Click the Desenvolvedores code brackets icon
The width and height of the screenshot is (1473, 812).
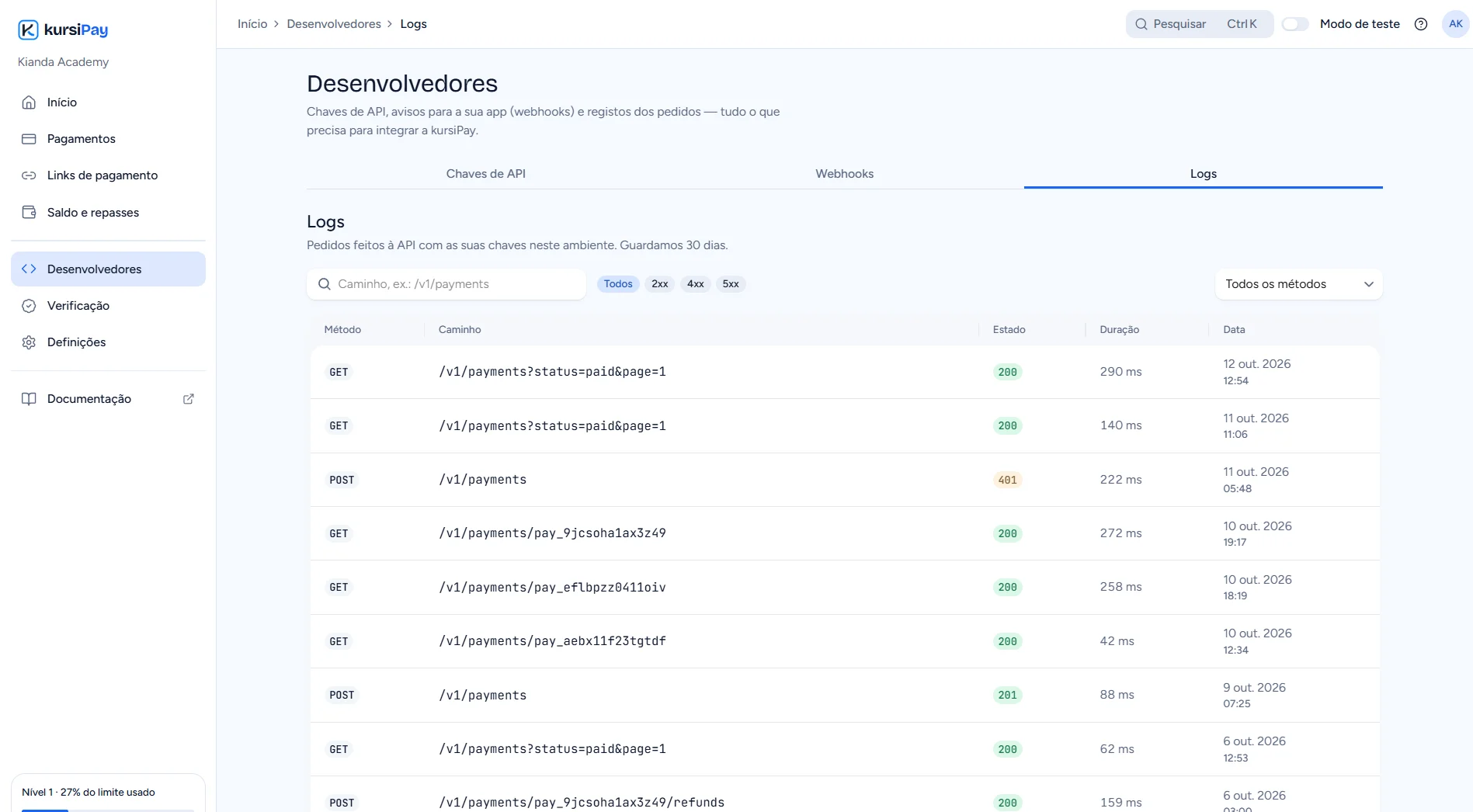click(x=29, y=269)
